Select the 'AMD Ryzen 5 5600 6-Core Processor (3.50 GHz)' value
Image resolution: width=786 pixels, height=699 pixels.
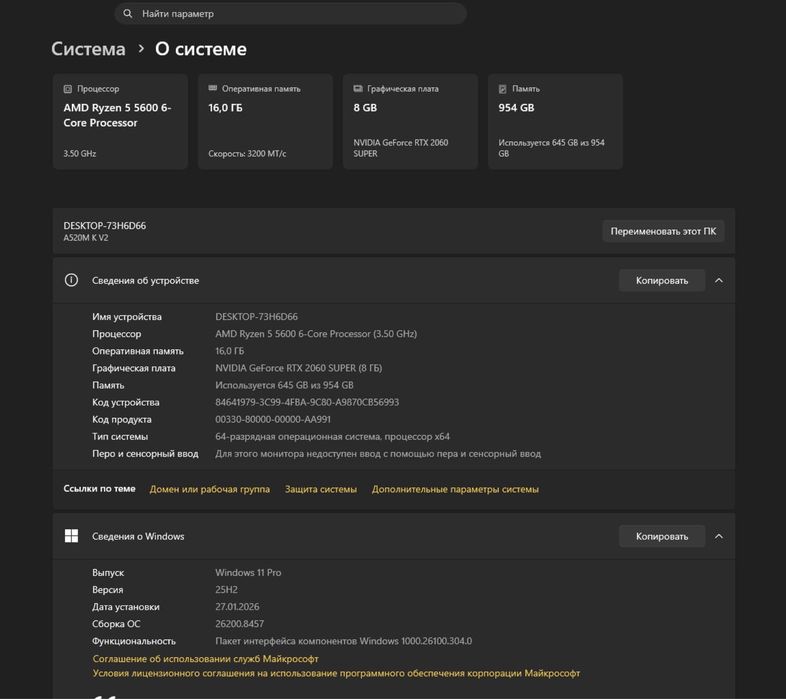pos(316,333)
